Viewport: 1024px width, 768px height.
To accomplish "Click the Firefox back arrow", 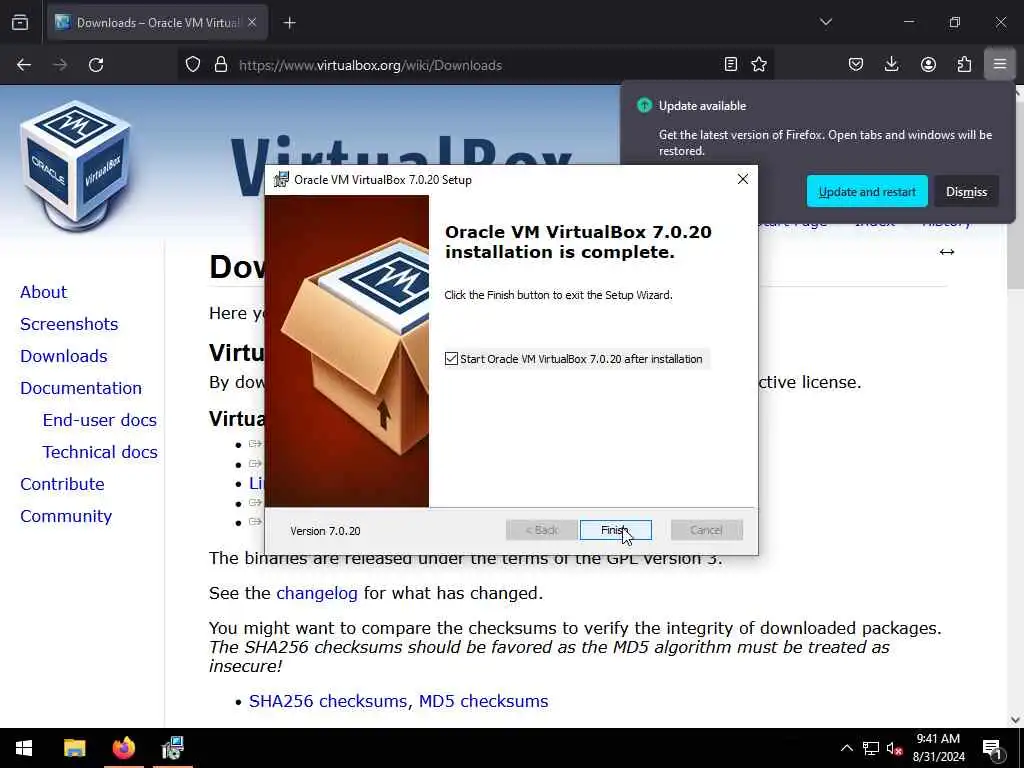I will pos(24,65).
